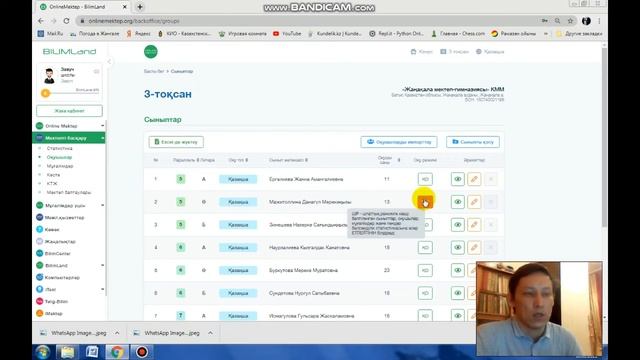The width and height of the screenshot is (640, 360).
Task: Toggle study mode for Наурзалиева's class
Action: point(425,247)
